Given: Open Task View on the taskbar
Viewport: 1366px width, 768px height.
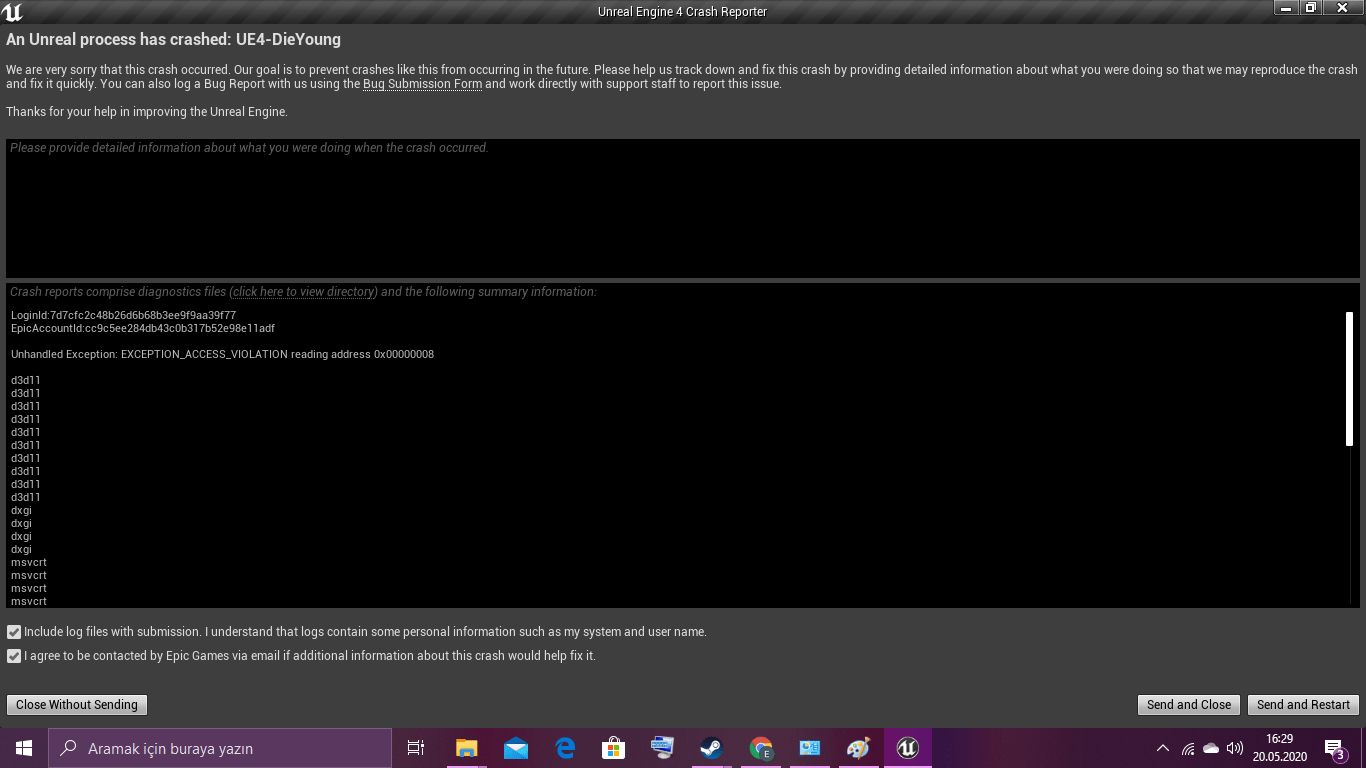Looking at the screenshot, I should click(416, 748).
